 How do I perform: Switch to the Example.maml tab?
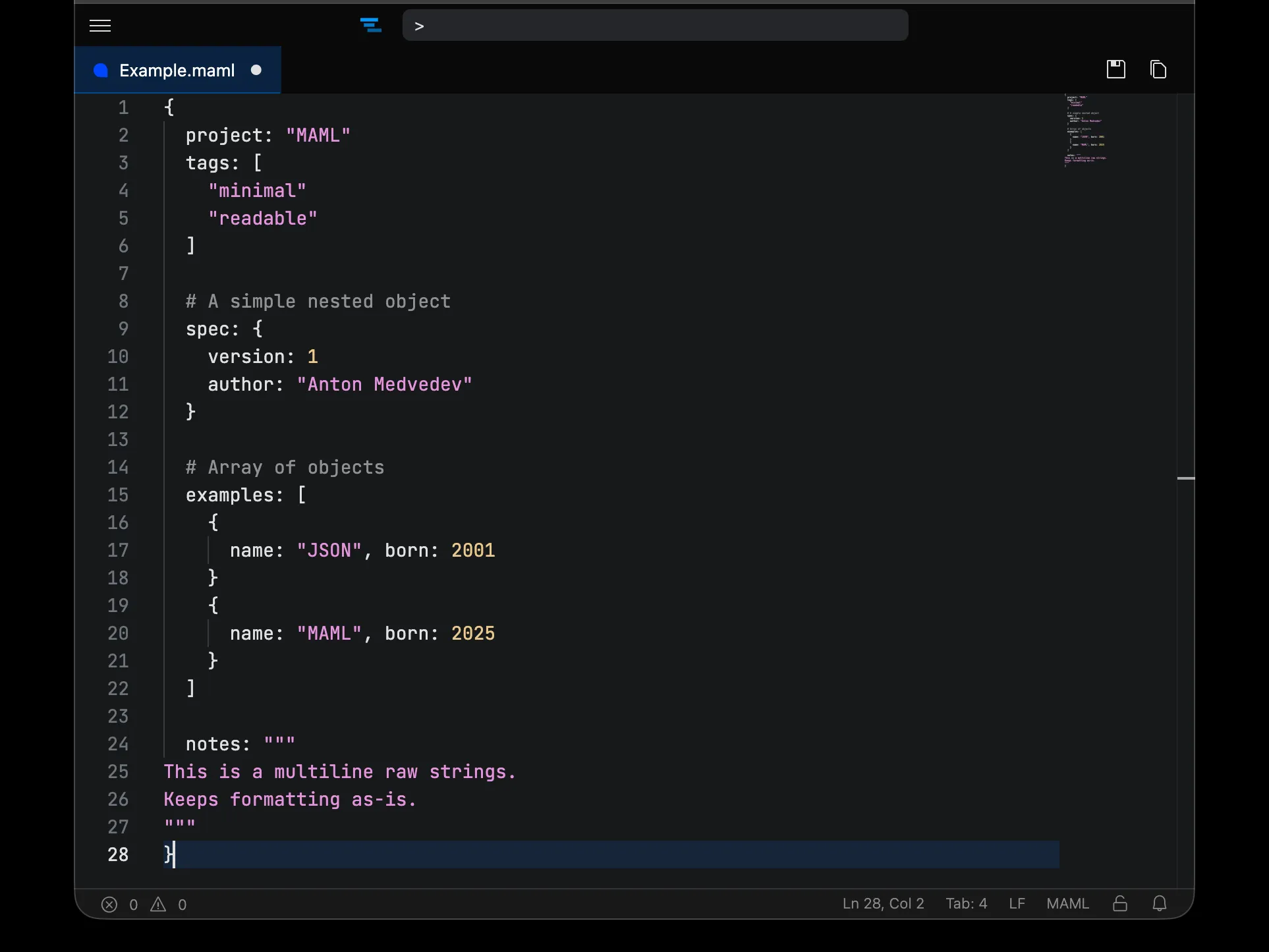(x=177, y=70)
